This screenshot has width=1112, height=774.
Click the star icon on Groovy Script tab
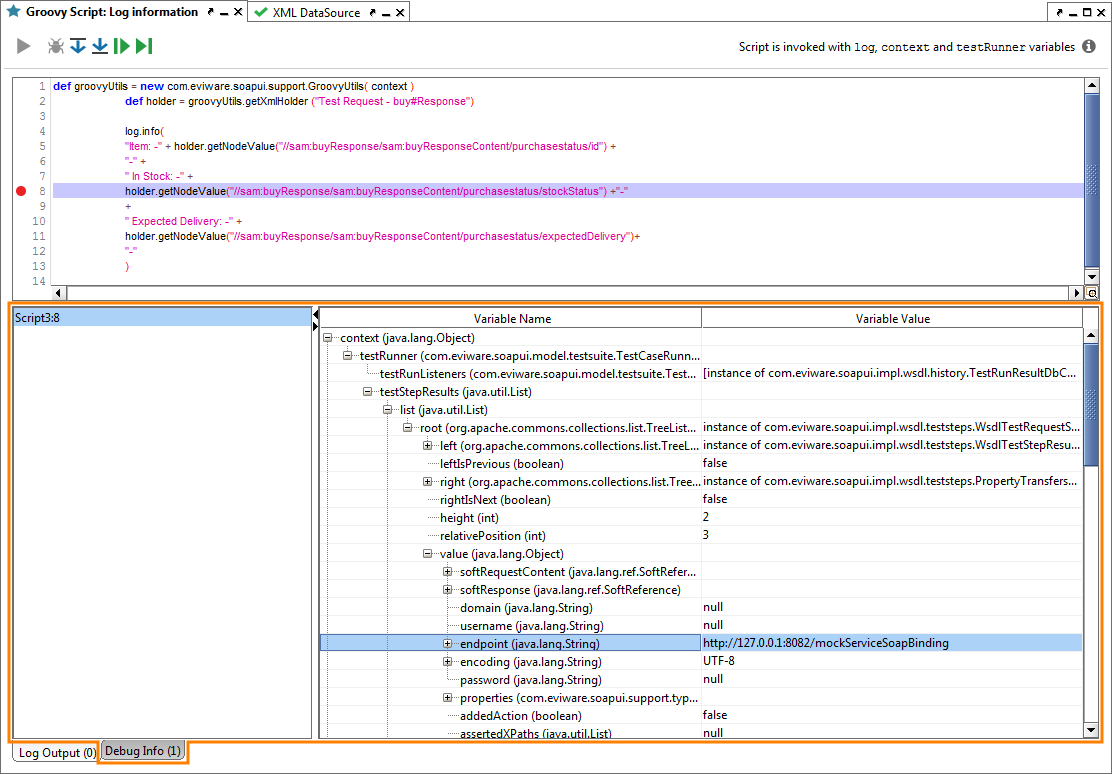click(13, 12)
